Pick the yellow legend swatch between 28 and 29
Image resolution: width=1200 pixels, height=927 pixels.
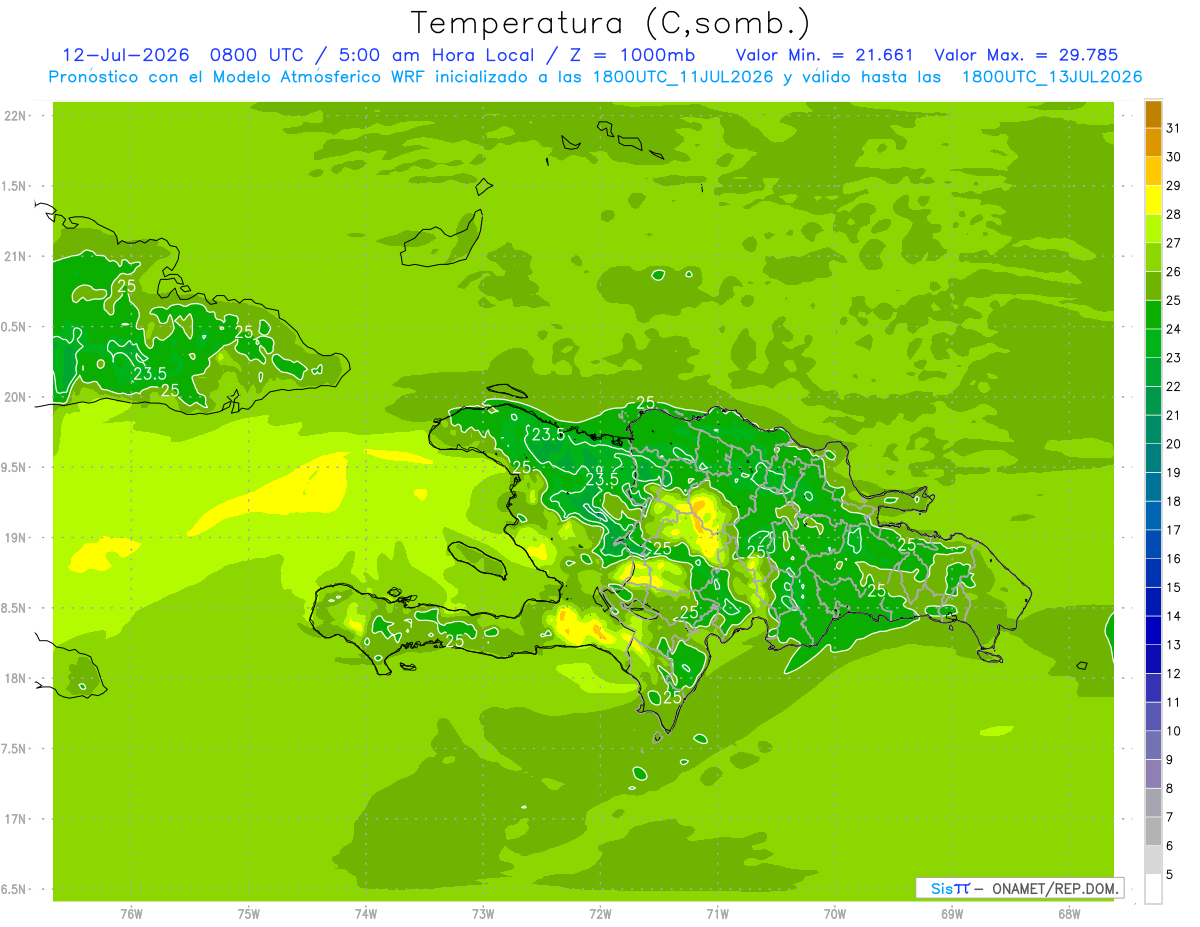[1153, 200]
